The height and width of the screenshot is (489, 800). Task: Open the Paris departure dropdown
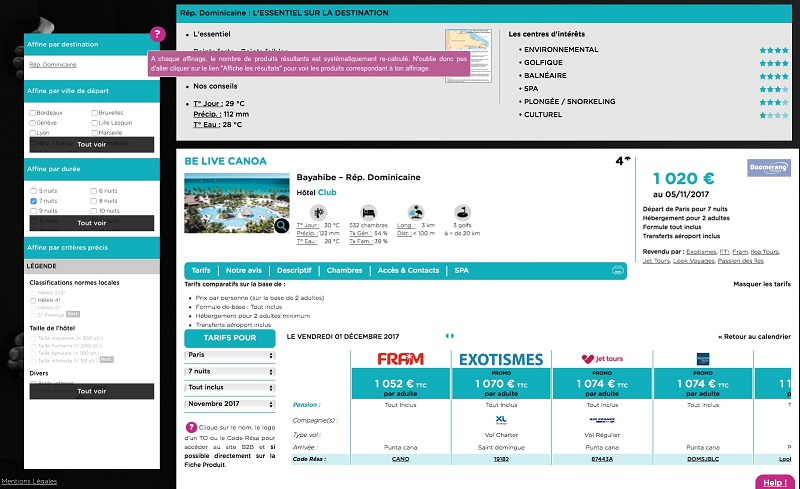[230, 355]
